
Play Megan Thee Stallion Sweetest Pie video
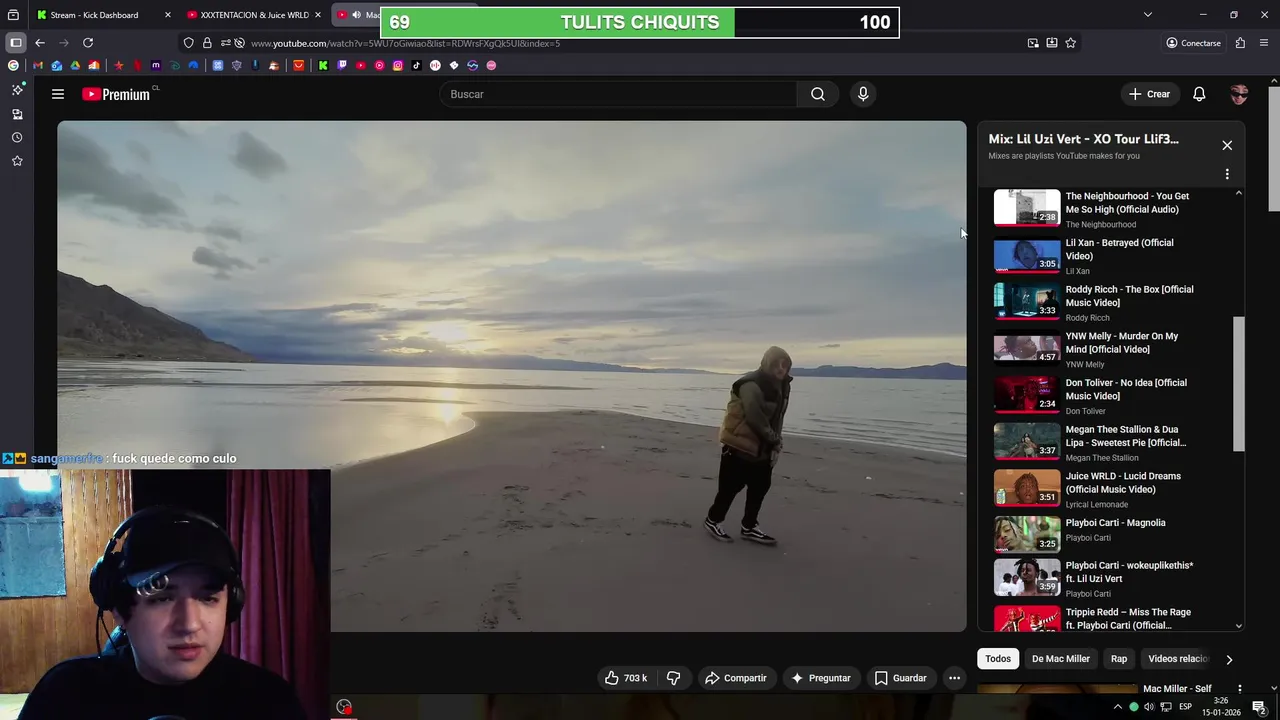[1094, 443]
